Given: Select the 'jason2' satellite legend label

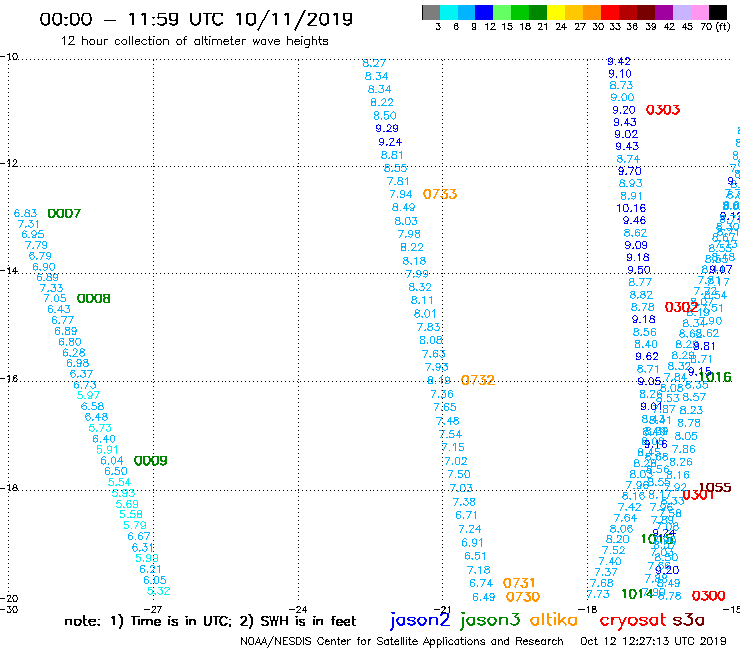Looking at the screenshot, I should [420, 620].
